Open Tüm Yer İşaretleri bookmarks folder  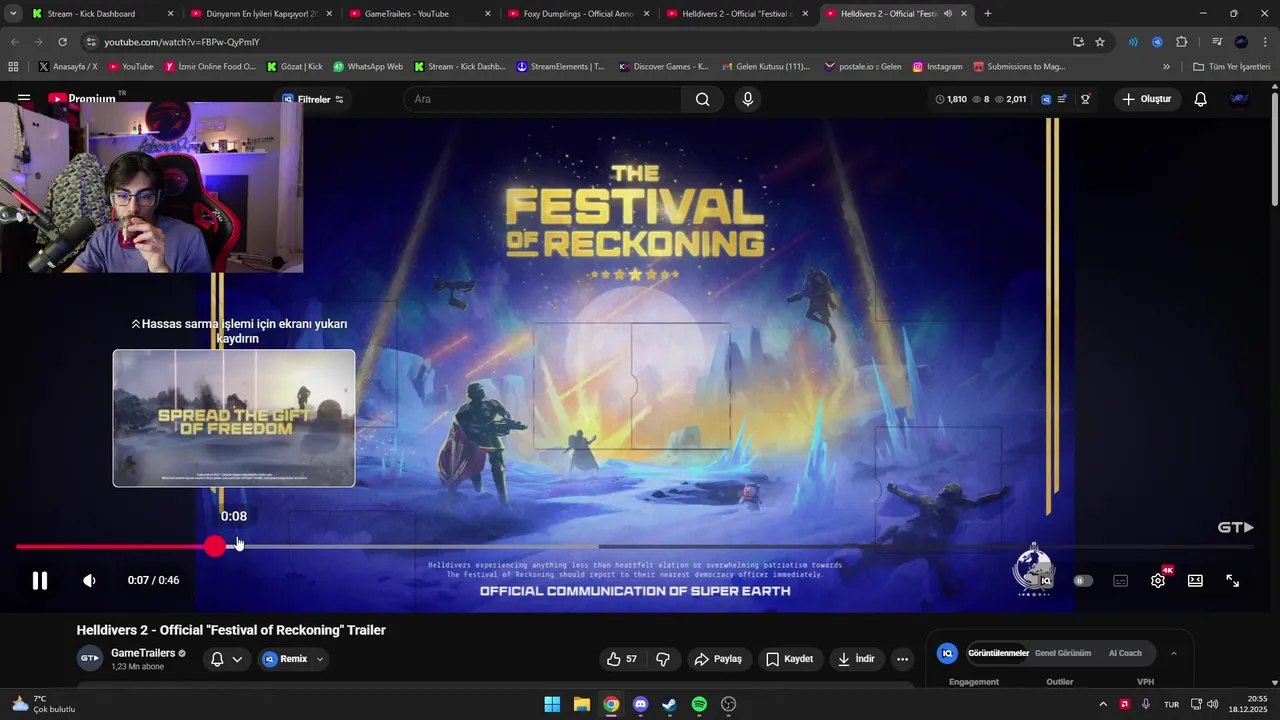1231,67
